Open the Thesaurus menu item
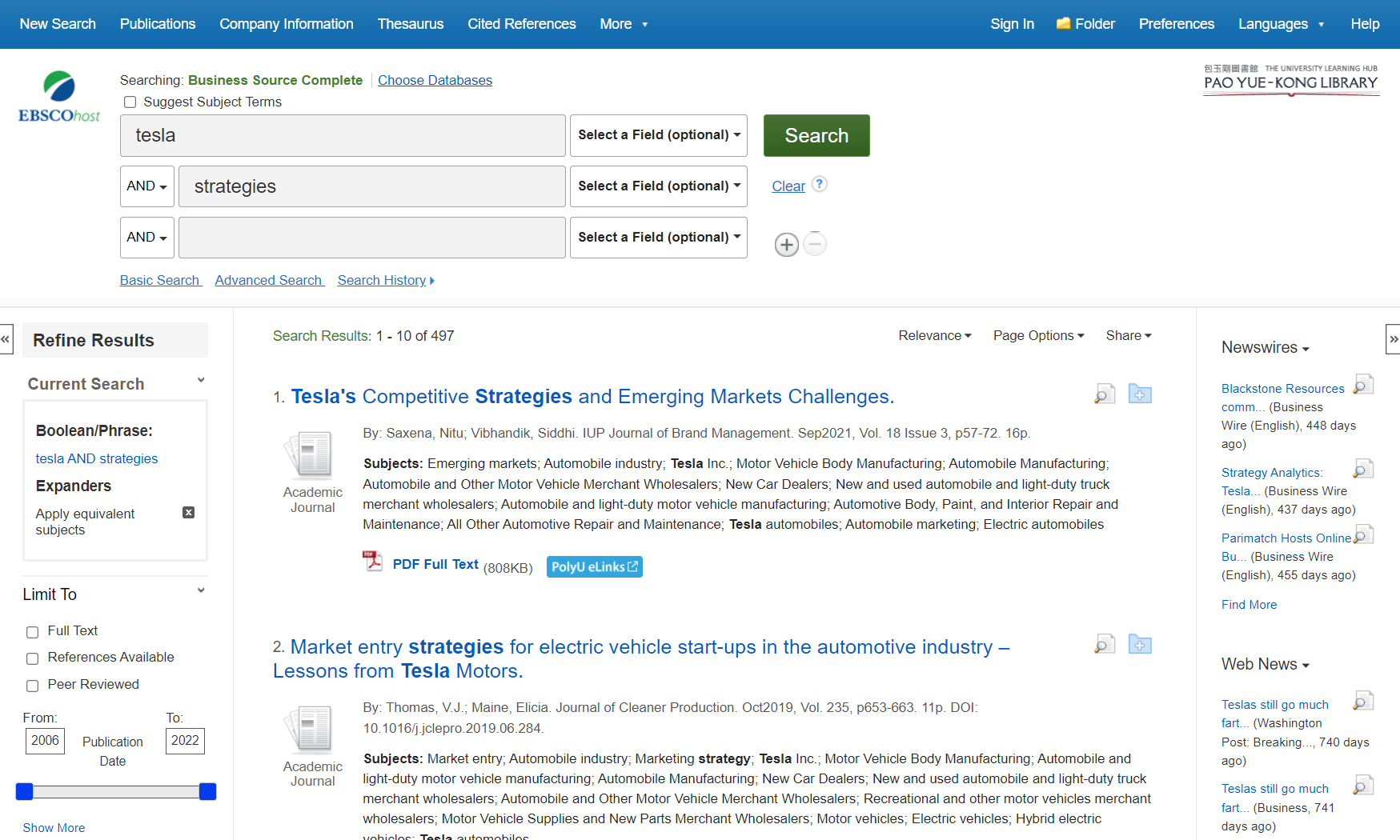This screenshot has width=1400, height=840. point(411,24)
